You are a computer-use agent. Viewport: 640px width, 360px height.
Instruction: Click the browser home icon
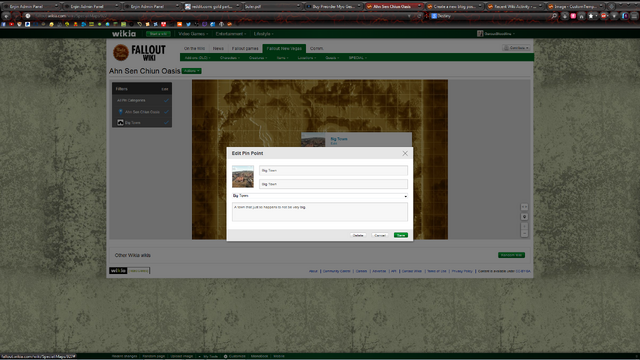(582, 16)
